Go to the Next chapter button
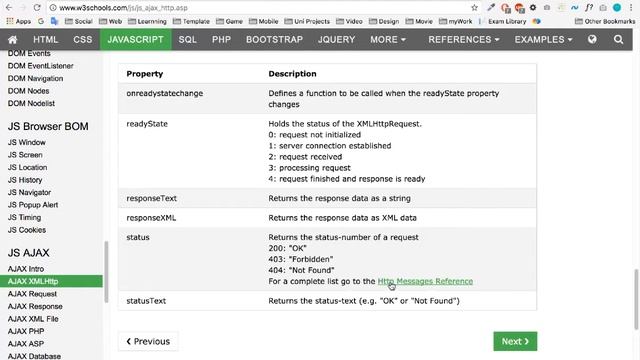Viewport: 640px width, 360px height. 515,341
